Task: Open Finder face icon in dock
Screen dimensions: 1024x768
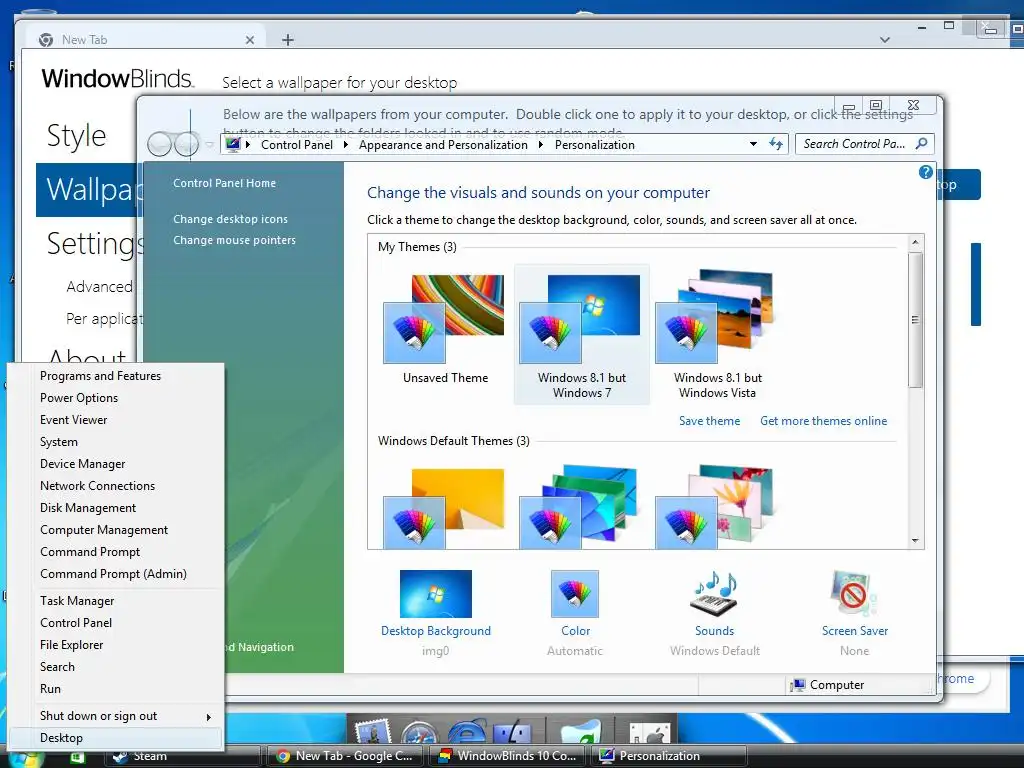Action: coord(513,732)
